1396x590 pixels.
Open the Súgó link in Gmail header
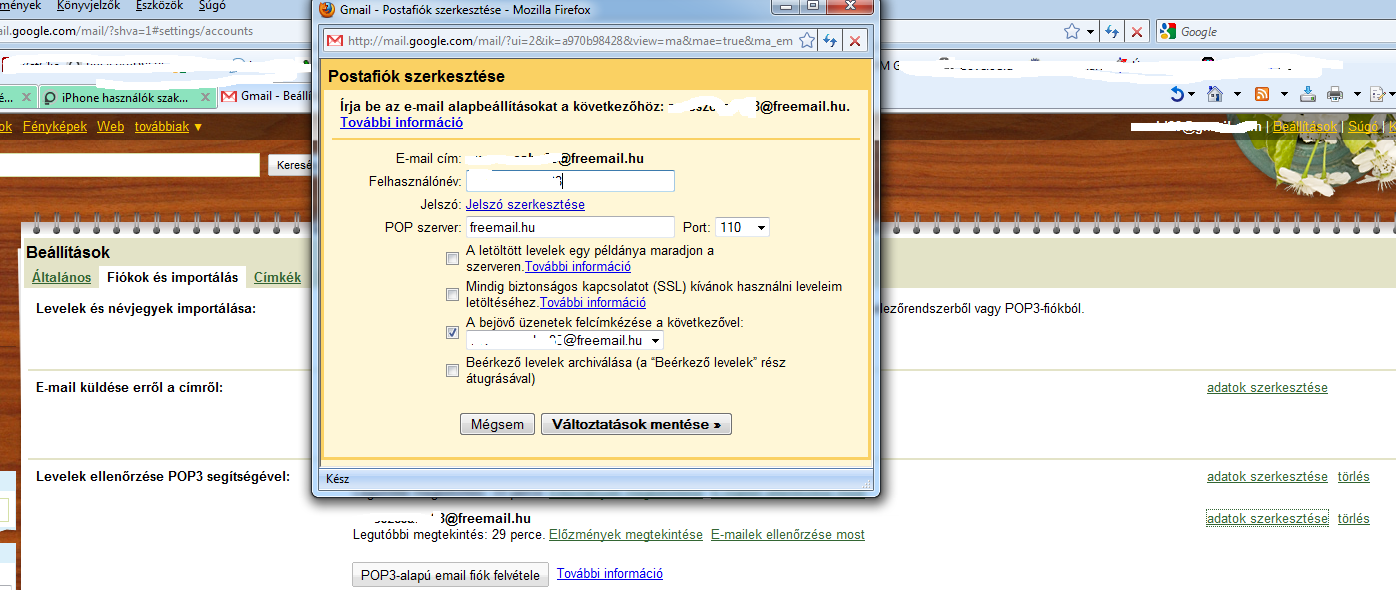pos(1363,127)
